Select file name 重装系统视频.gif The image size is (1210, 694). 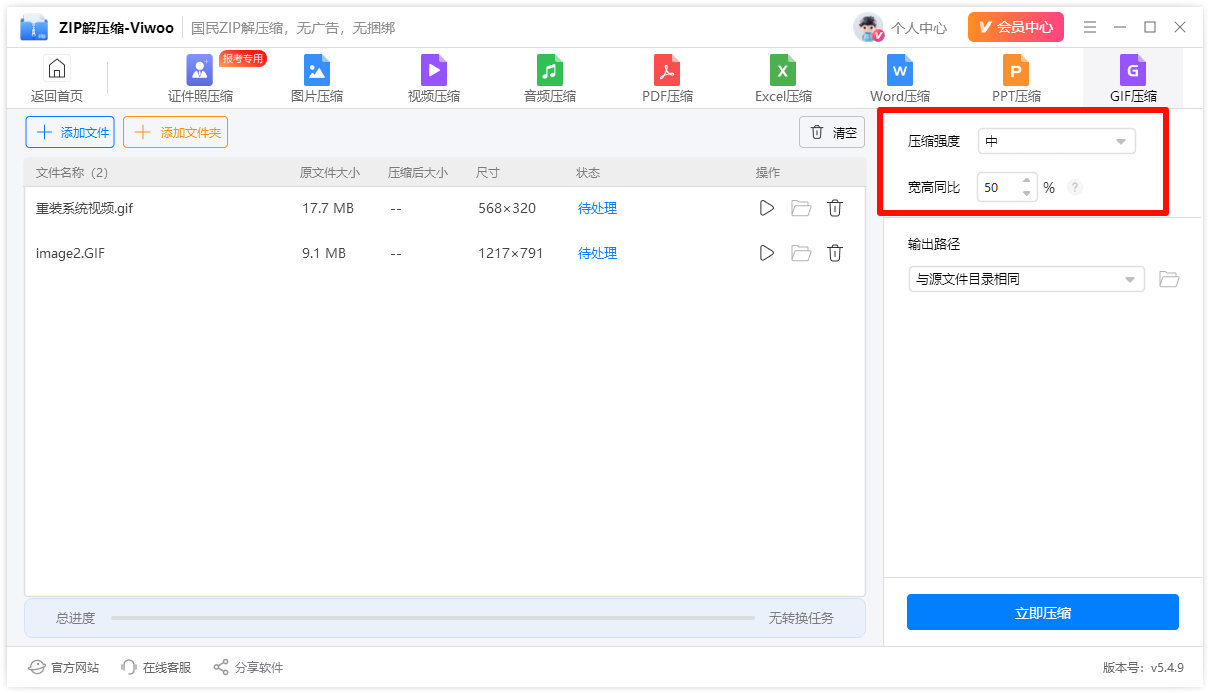tap(84, 208)
